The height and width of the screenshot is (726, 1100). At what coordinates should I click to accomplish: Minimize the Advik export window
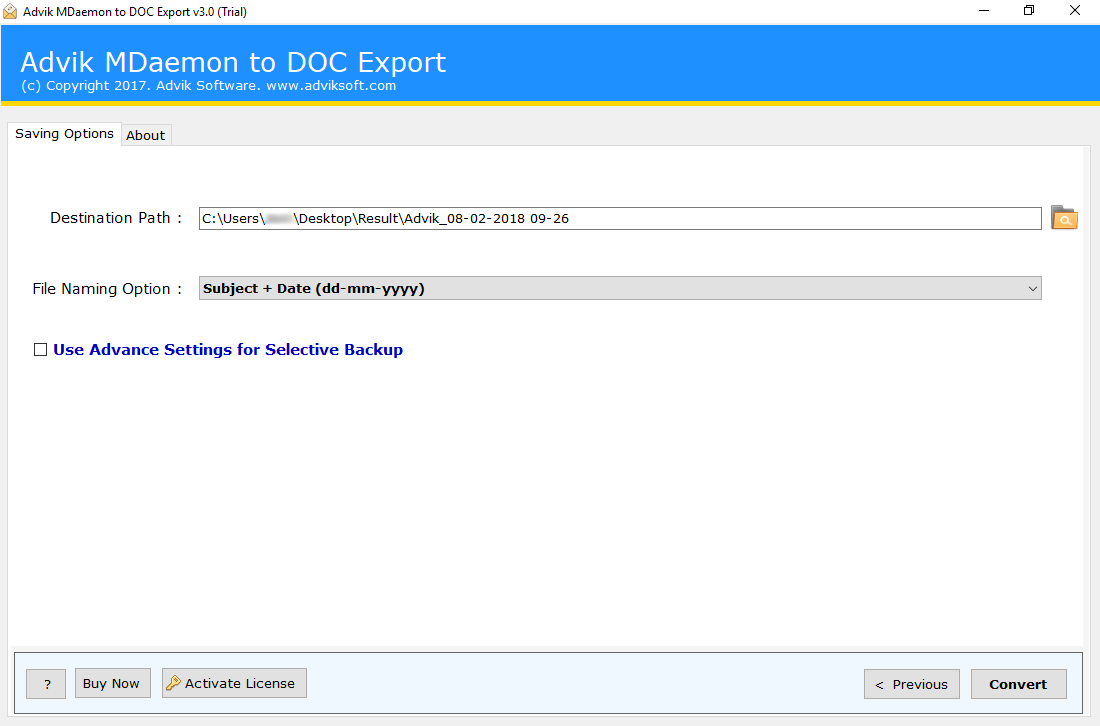click(x=984, y=11)
